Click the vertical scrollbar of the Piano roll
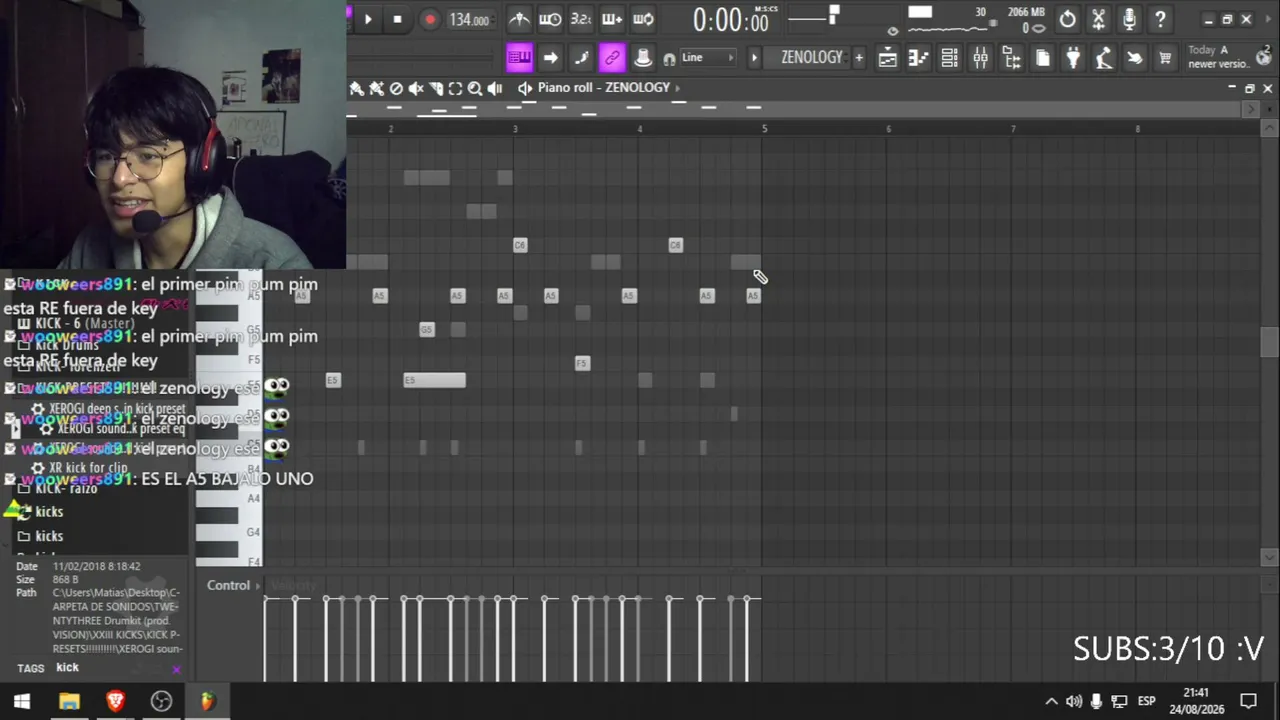The image size is (1280, 720). [1269, 342]
